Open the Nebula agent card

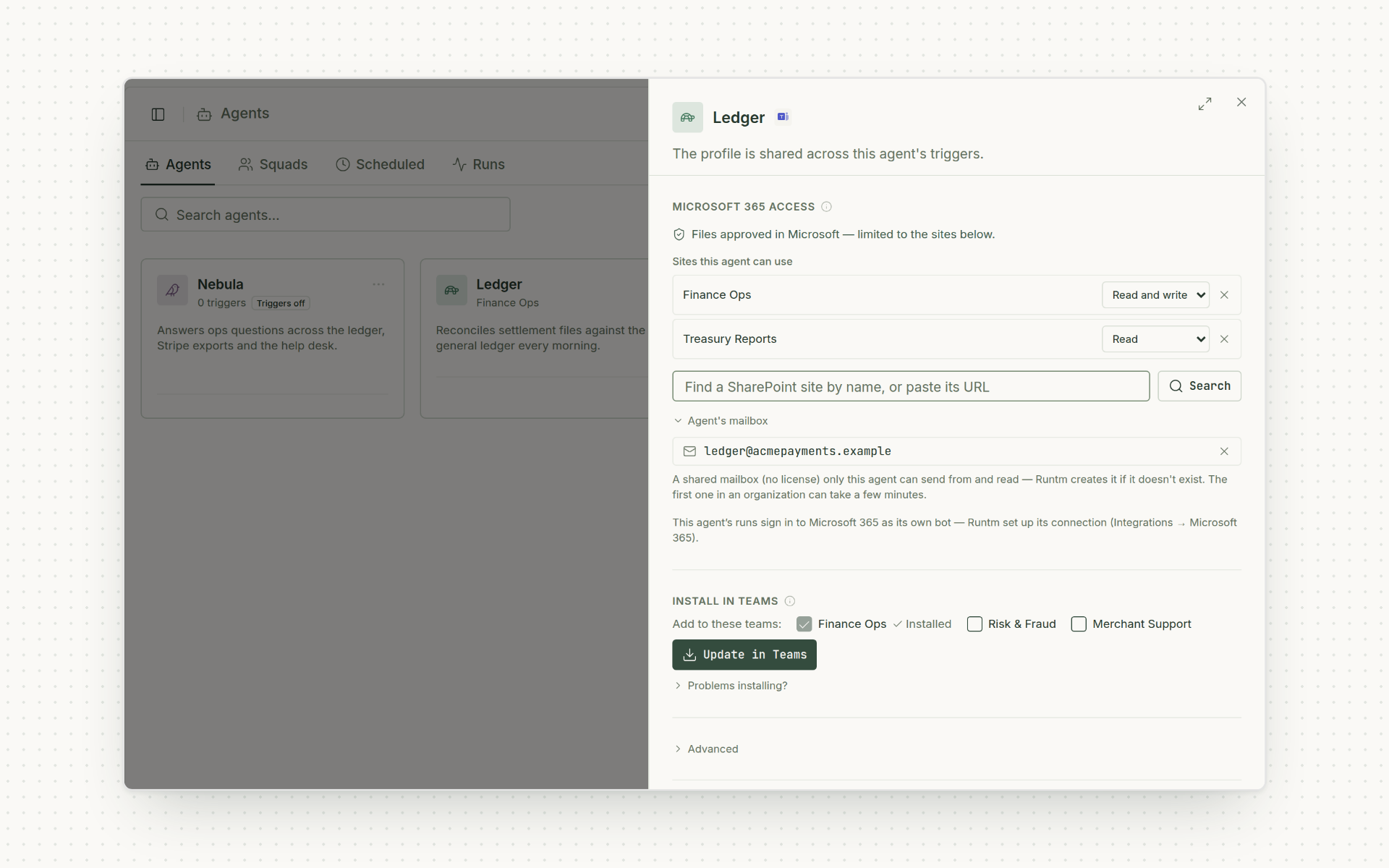(273, 339)
